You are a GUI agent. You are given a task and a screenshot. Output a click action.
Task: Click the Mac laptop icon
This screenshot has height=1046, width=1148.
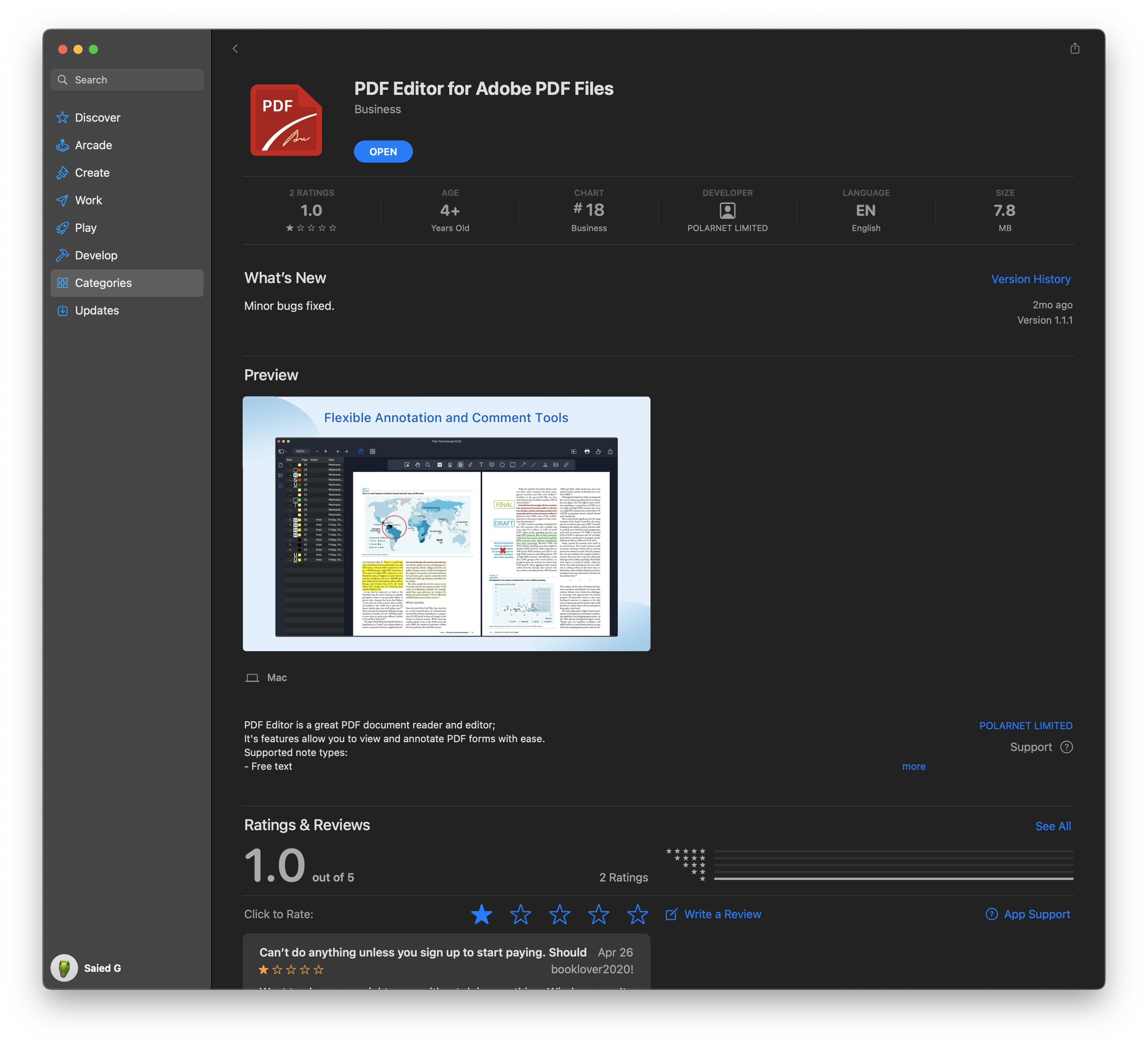(252, 678)
